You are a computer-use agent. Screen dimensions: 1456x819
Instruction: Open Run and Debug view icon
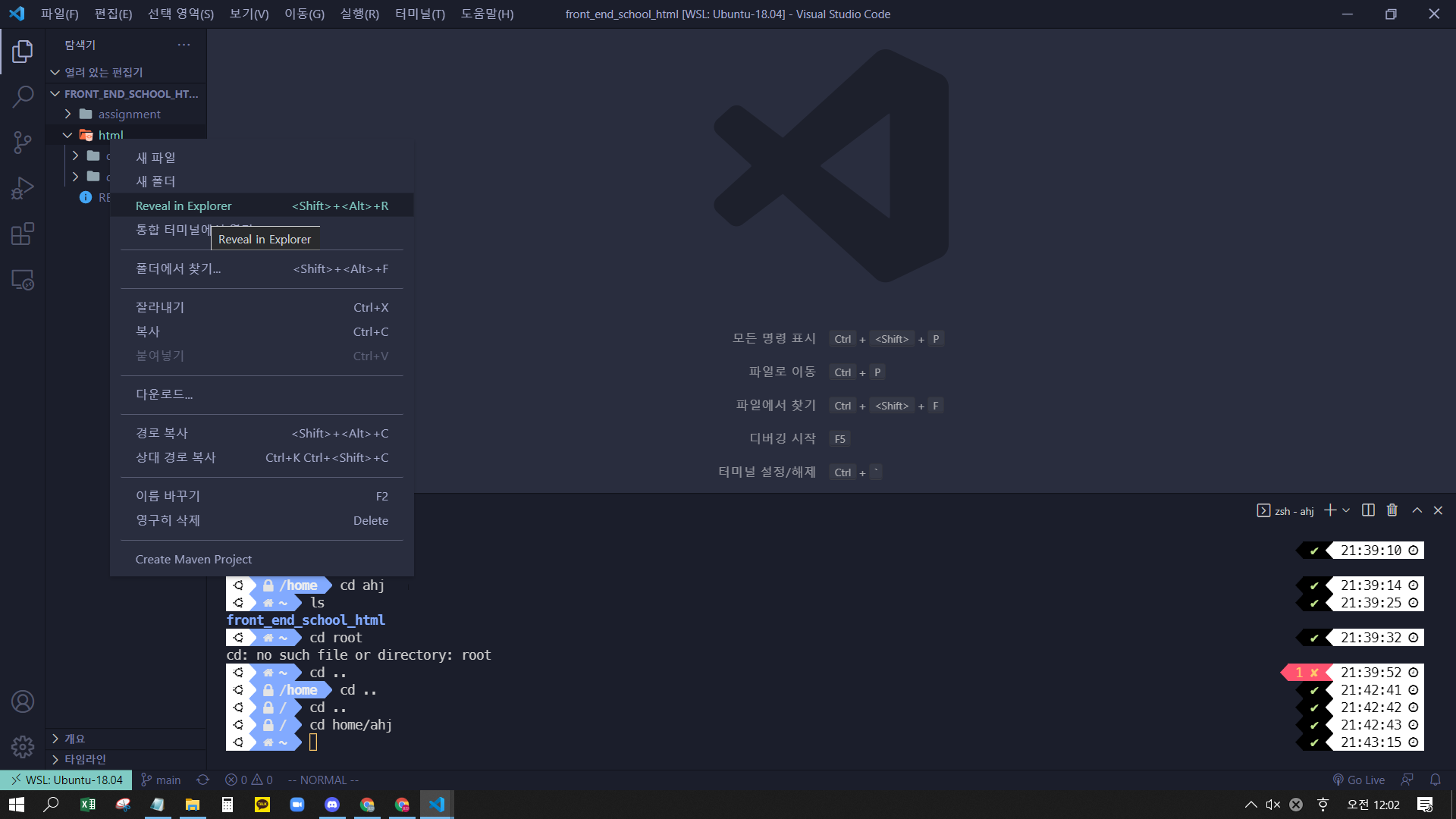click(x=23, y=188)
